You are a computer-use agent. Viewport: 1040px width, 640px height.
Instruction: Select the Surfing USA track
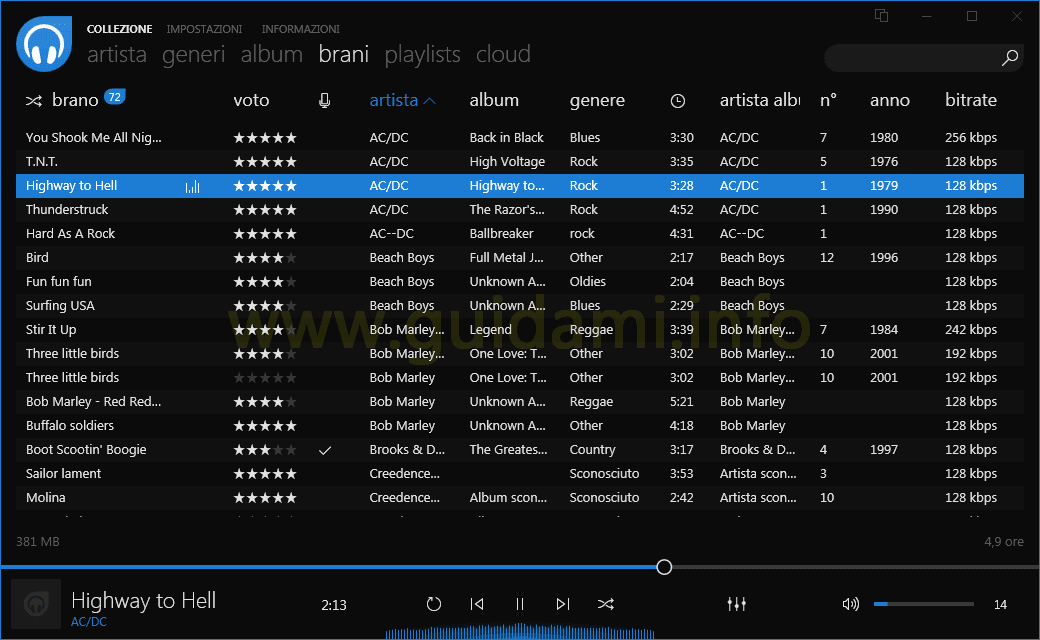coord(519,306)
